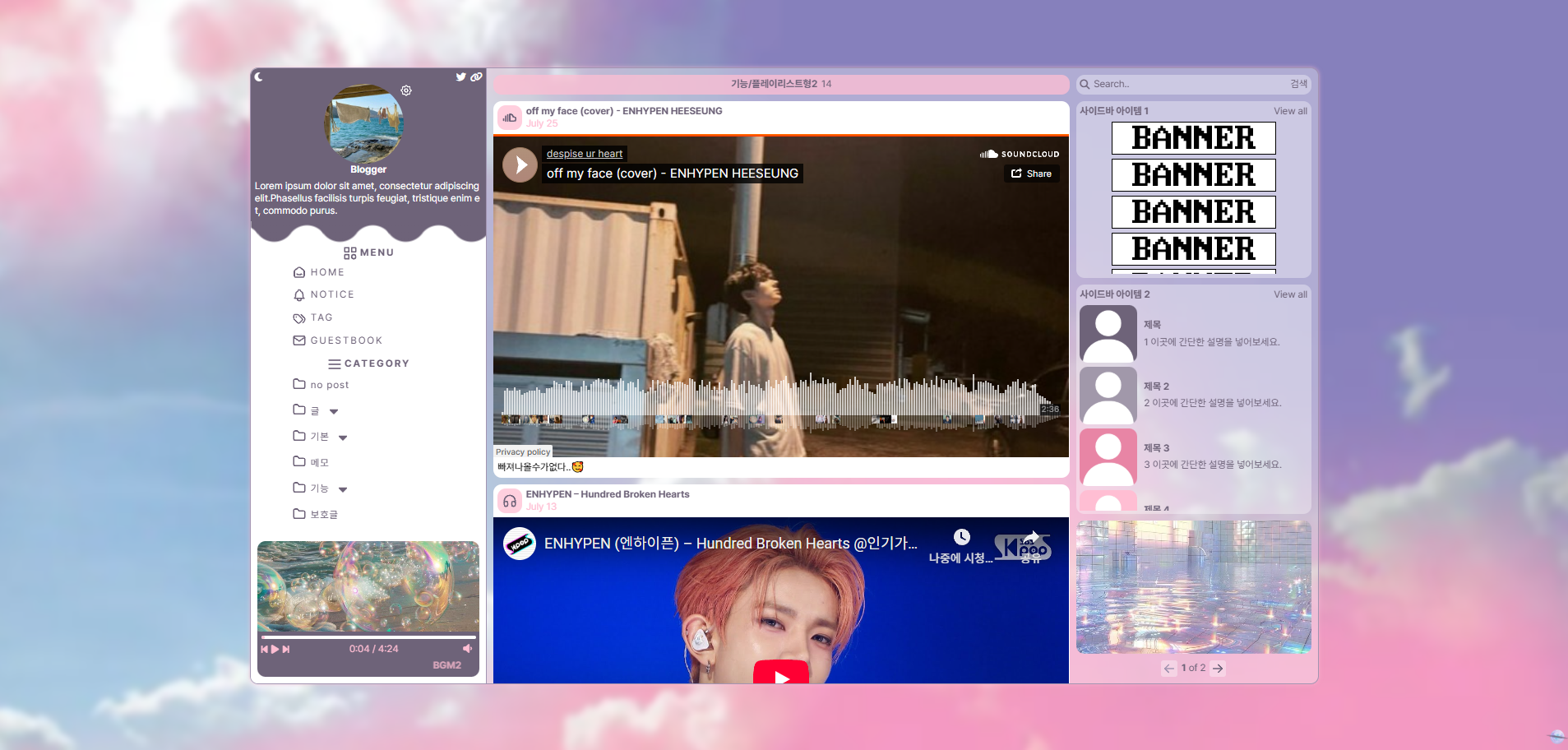Open blog settings via the gear icon
1568x750 pixels.
pos(406,90)
